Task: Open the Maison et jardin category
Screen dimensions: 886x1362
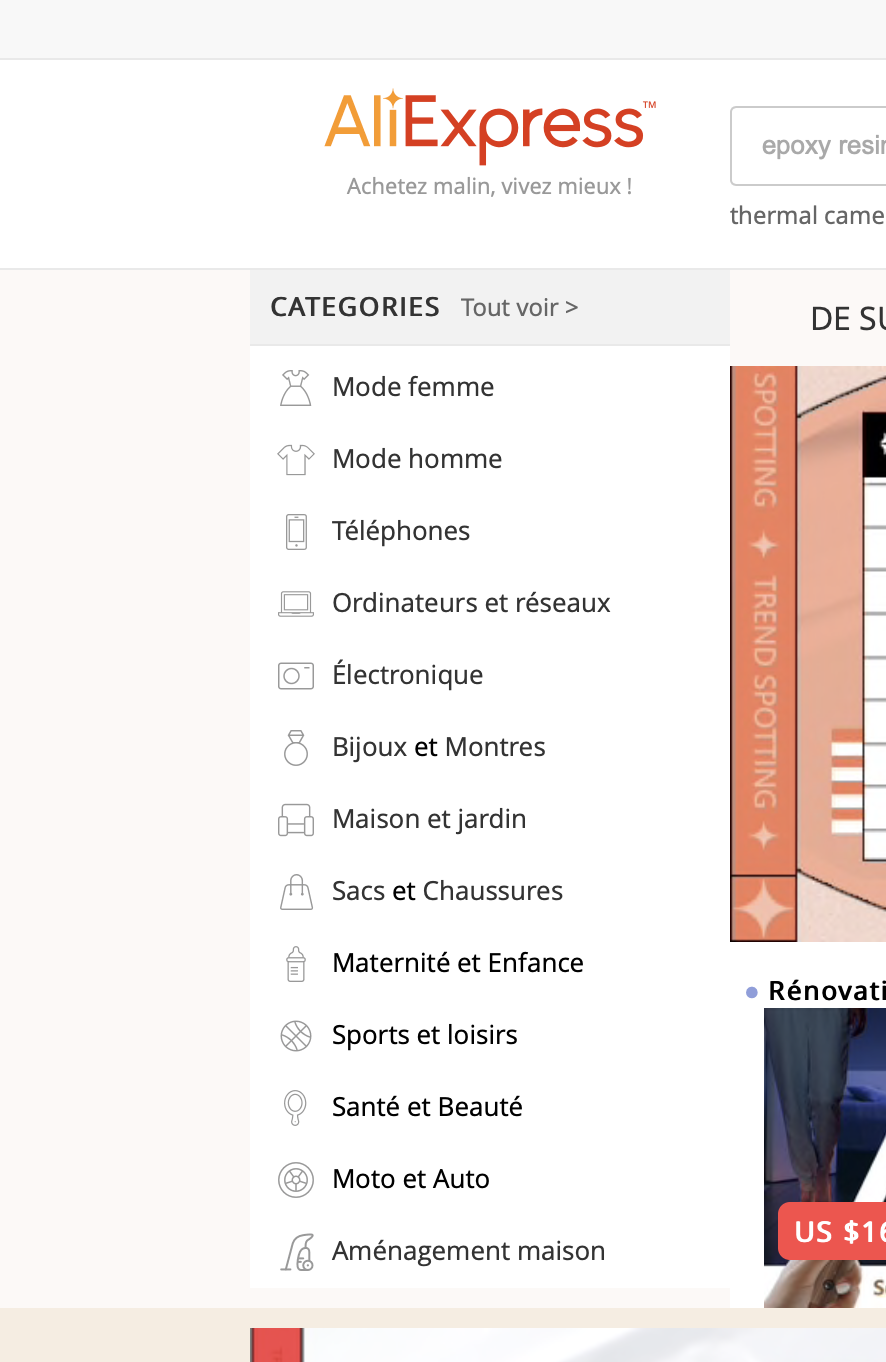Action: (429, 819)
